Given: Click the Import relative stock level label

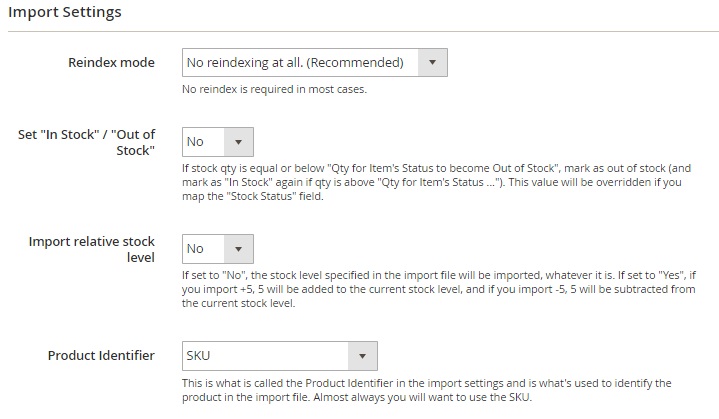Looking at the screenshot, I should (92, 249).
